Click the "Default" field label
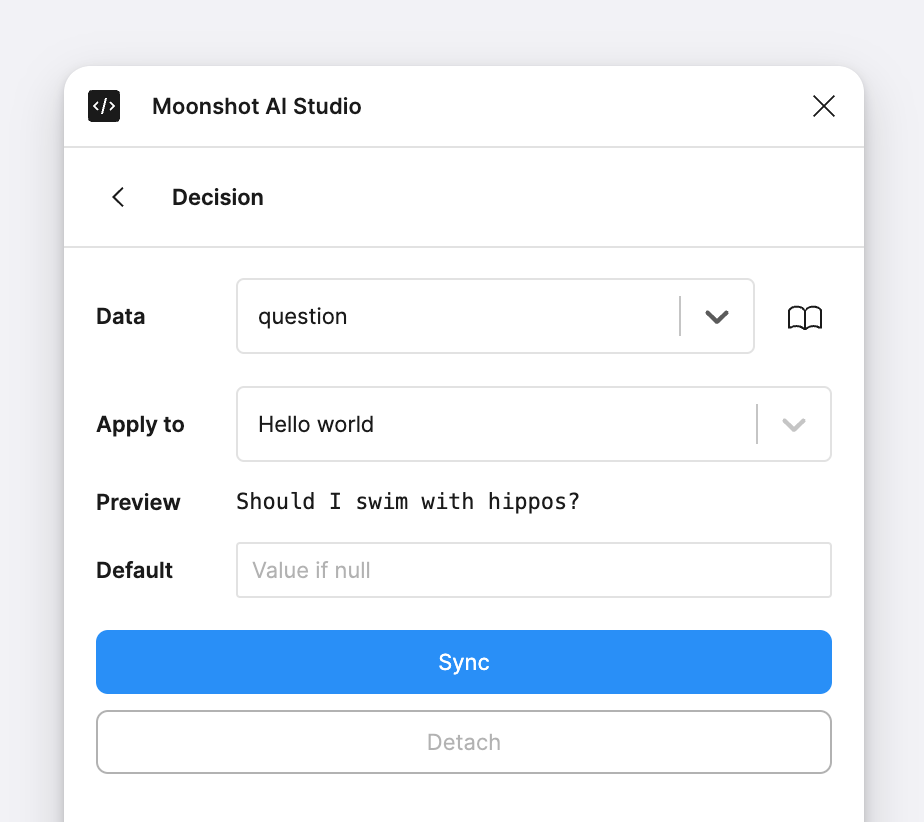The width and height of the screenshot is (924, 822). 135,570
